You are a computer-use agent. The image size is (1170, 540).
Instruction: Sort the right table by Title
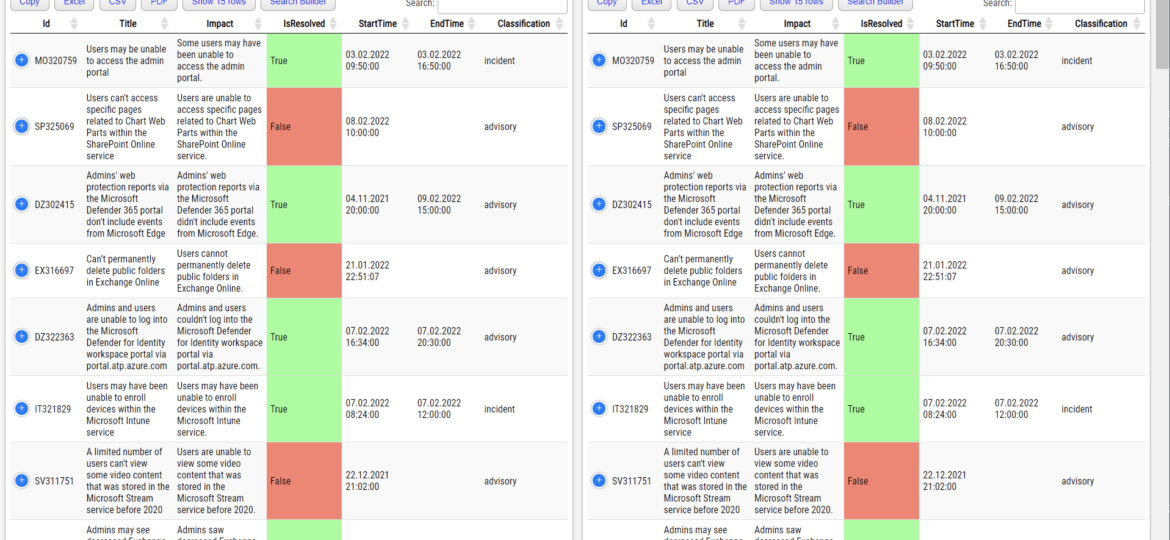pos(705,24)
